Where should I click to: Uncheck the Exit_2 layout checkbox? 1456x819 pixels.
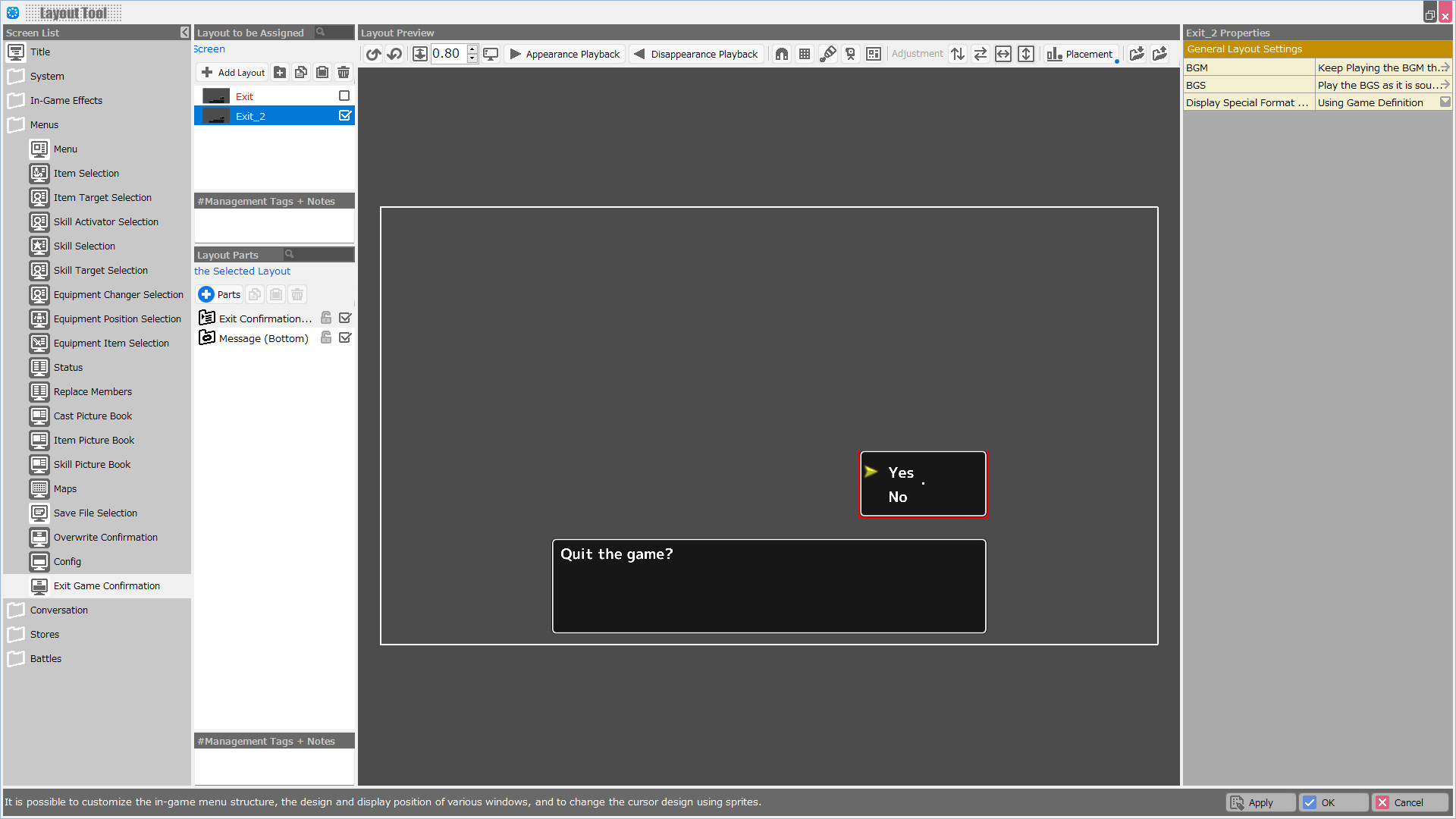pos(344,115)
